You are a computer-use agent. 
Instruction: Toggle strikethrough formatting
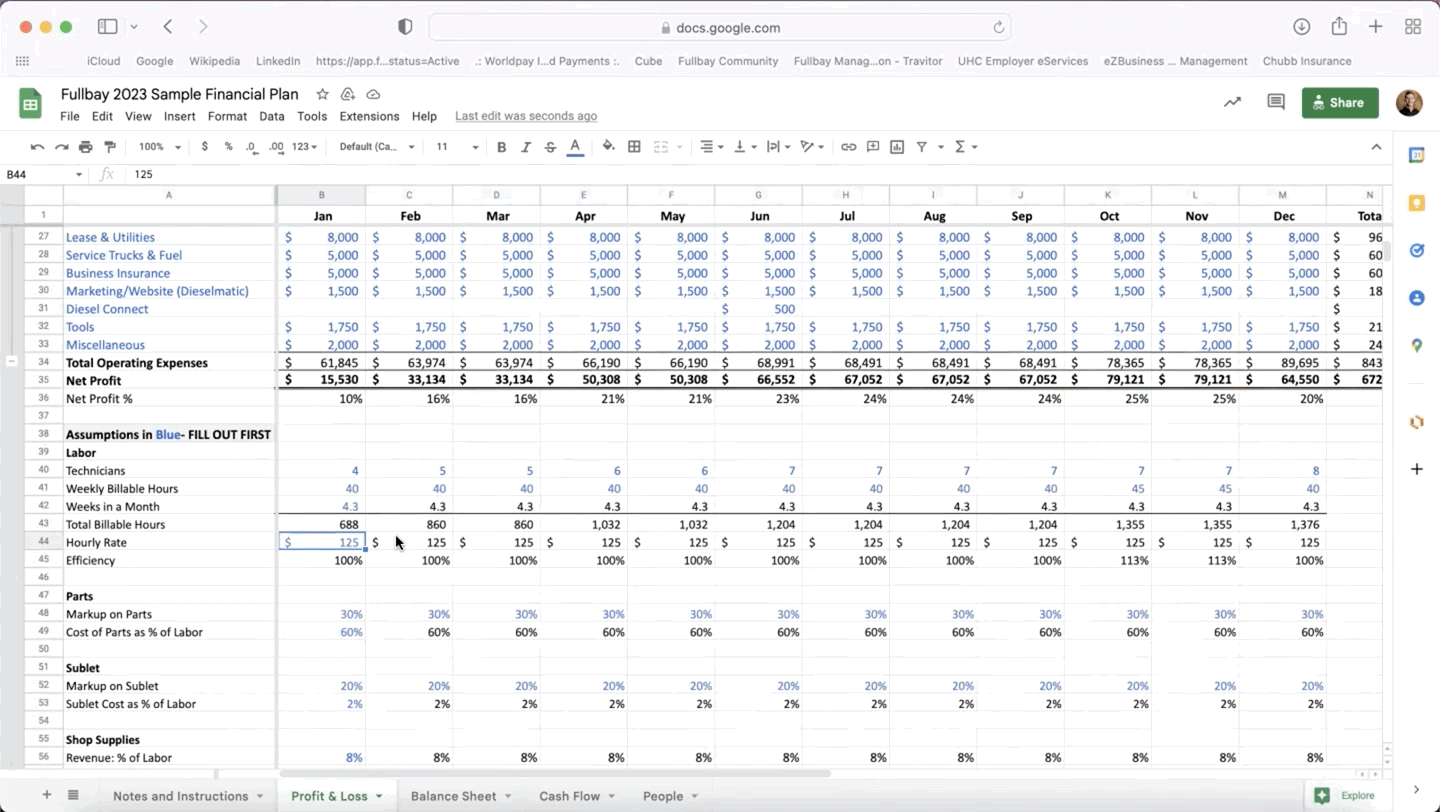[550, 147]
